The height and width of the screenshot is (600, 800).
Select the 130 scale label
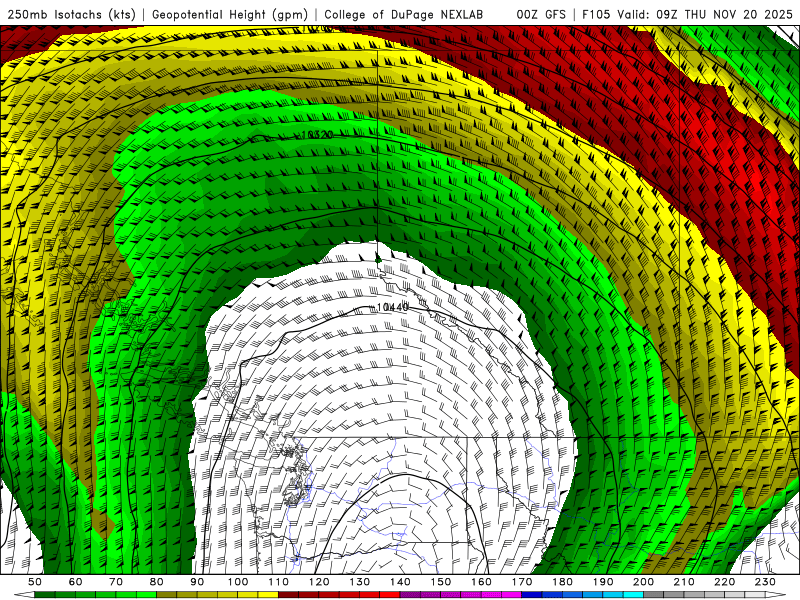360,582
